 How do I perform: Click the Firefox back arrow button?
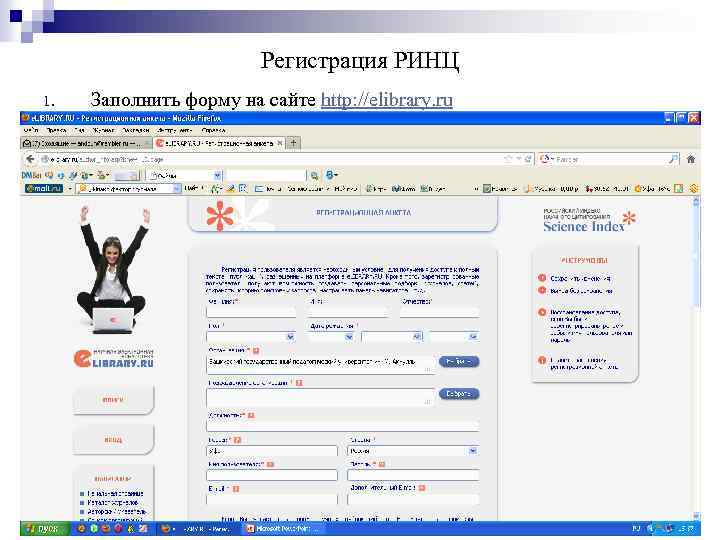pyautogui.click(x=30, y=159)
